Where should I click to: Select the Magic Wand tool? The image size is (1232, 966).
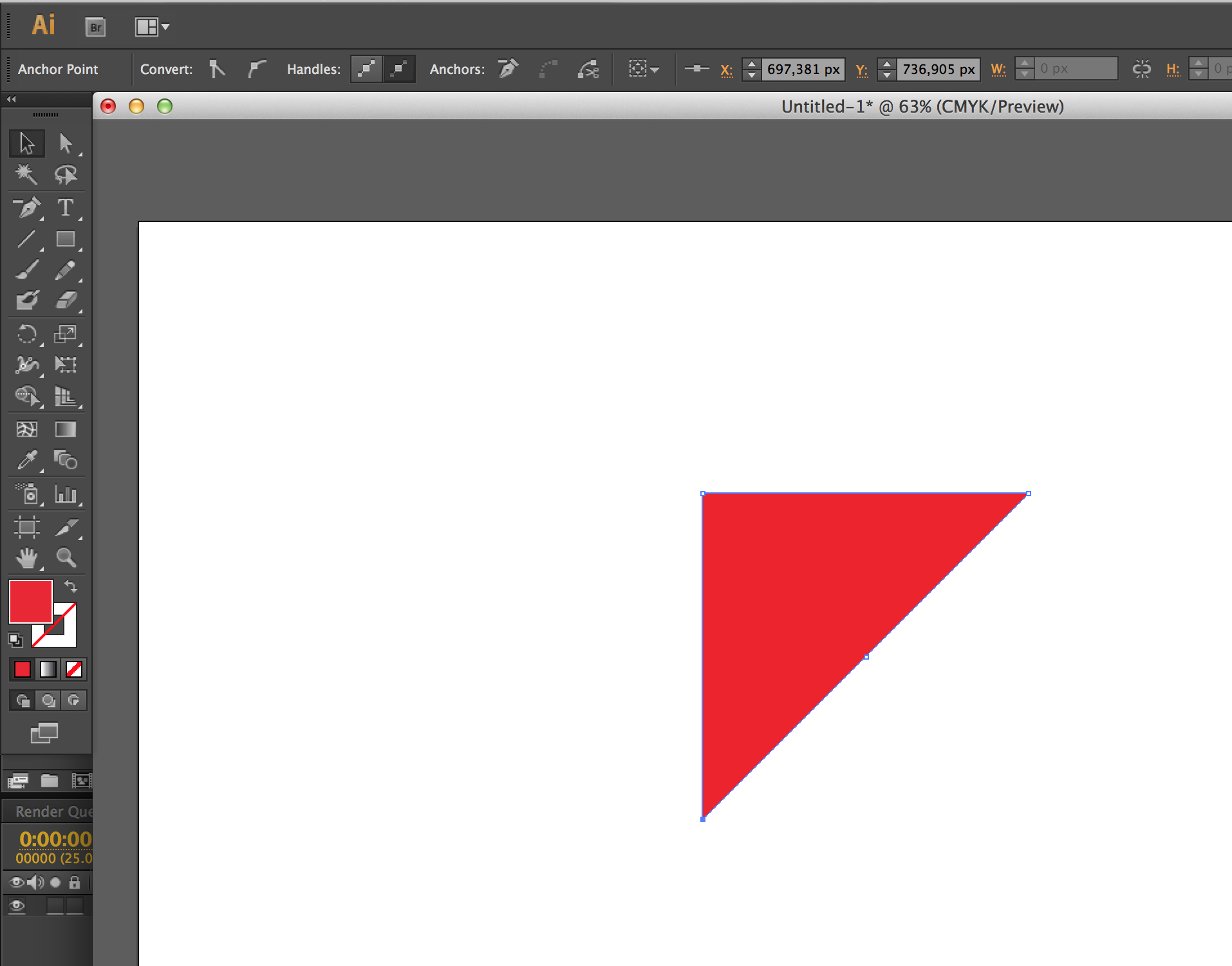click(x=27, y=174)
